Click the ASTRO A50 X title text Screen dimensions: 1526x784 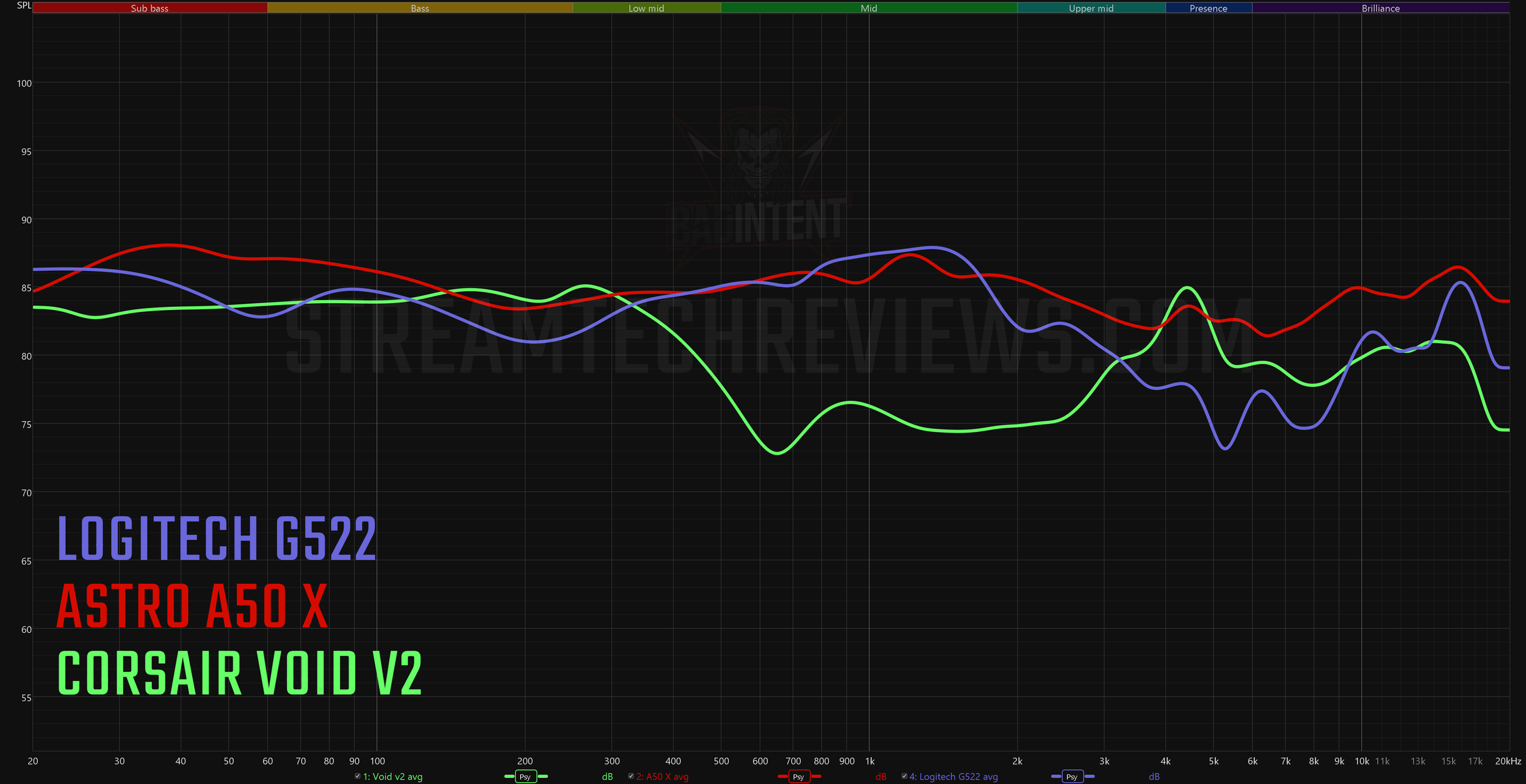pyautogui.click(x=192, y=606)
